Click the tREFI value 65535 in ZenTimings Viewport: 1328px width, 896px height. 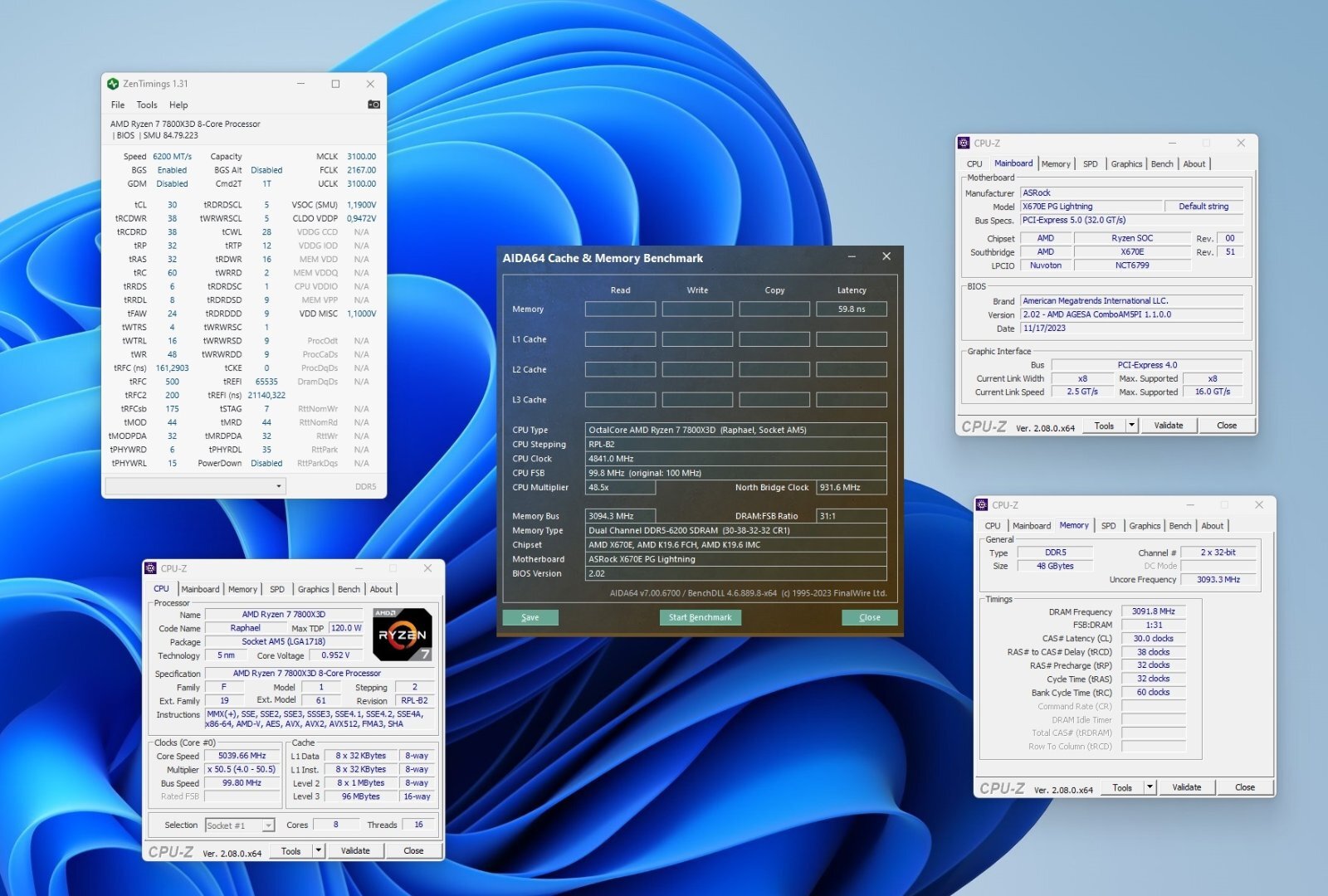click(266, 382)
